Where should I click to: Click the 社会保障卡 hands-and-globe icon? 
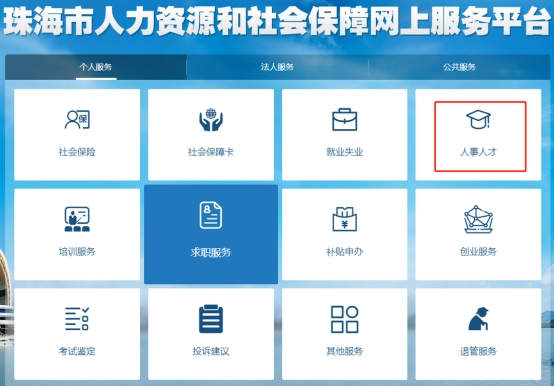(x=211, y=119)
